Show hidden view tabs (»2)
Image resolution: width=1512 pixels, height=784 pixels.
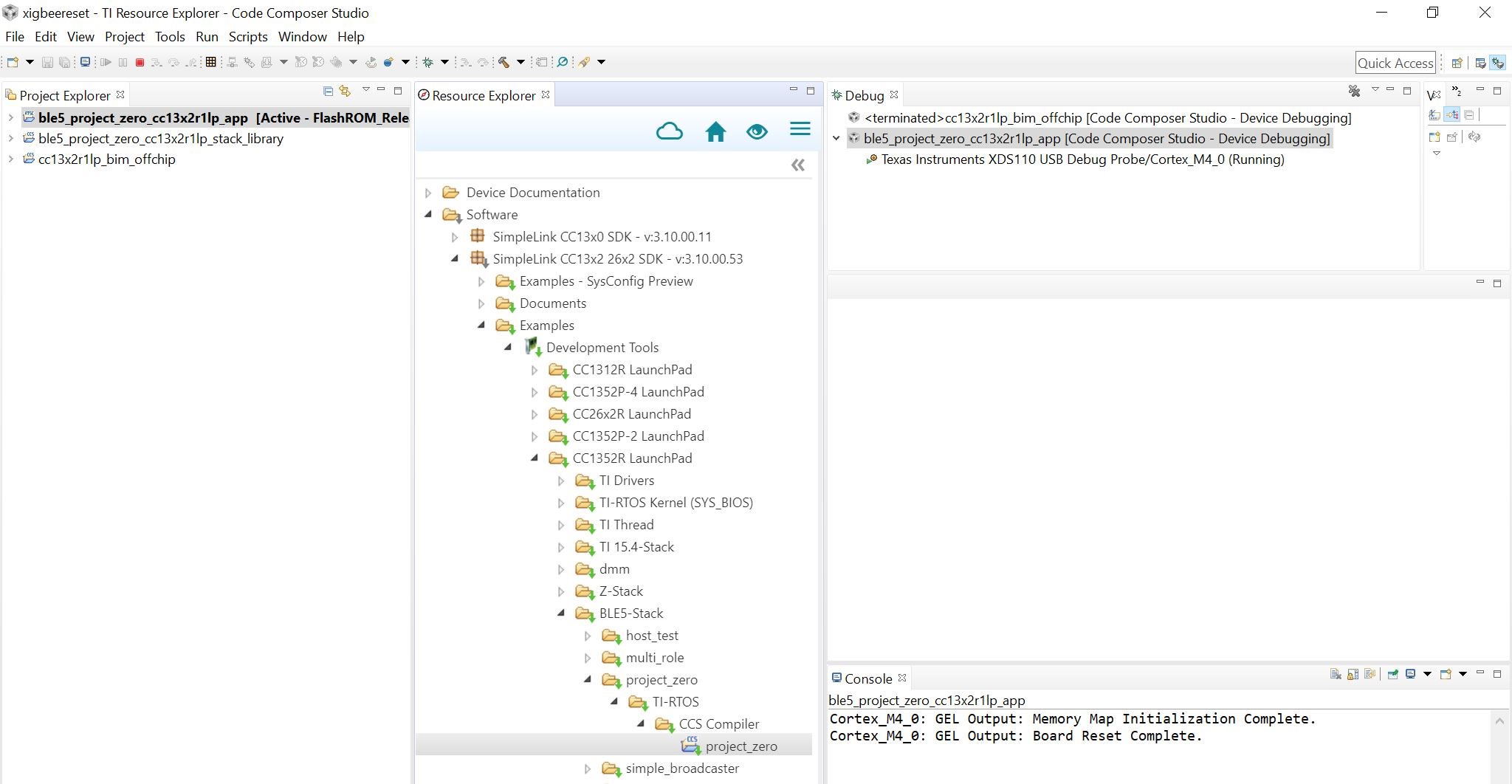(1457, 91)
